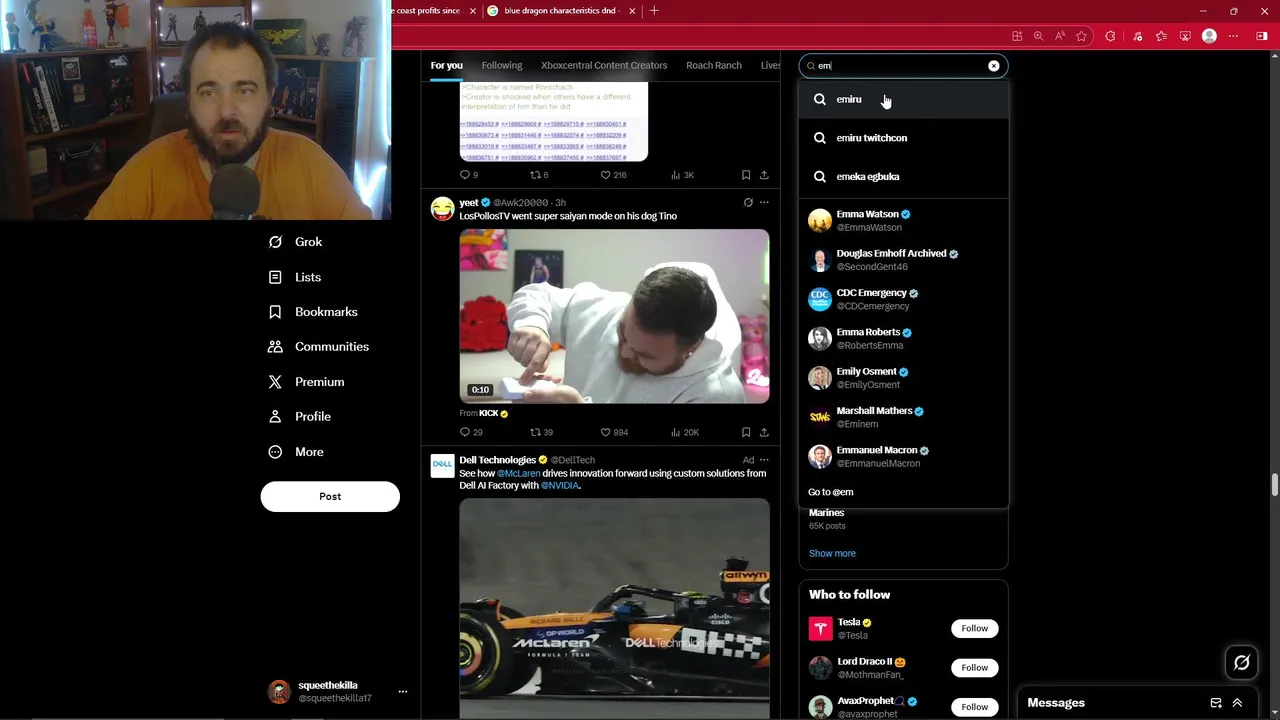The image size is (1280, 720).
Task: Open Emma Roberts profile suggestion
Action: (x=903, y=338)
